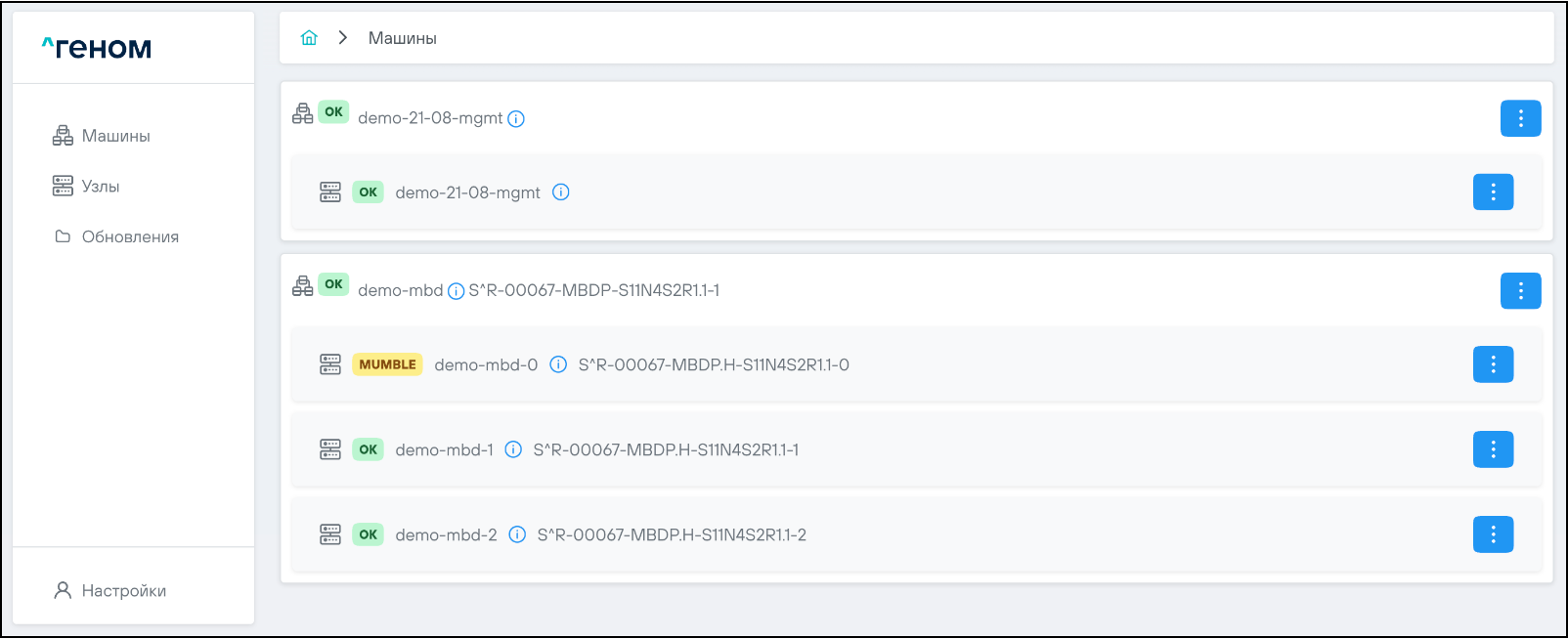The image size is (1568, 639).
Task: Open three-dot menu for demo-21-08-mgmt machine
Action: point(1520,118)
